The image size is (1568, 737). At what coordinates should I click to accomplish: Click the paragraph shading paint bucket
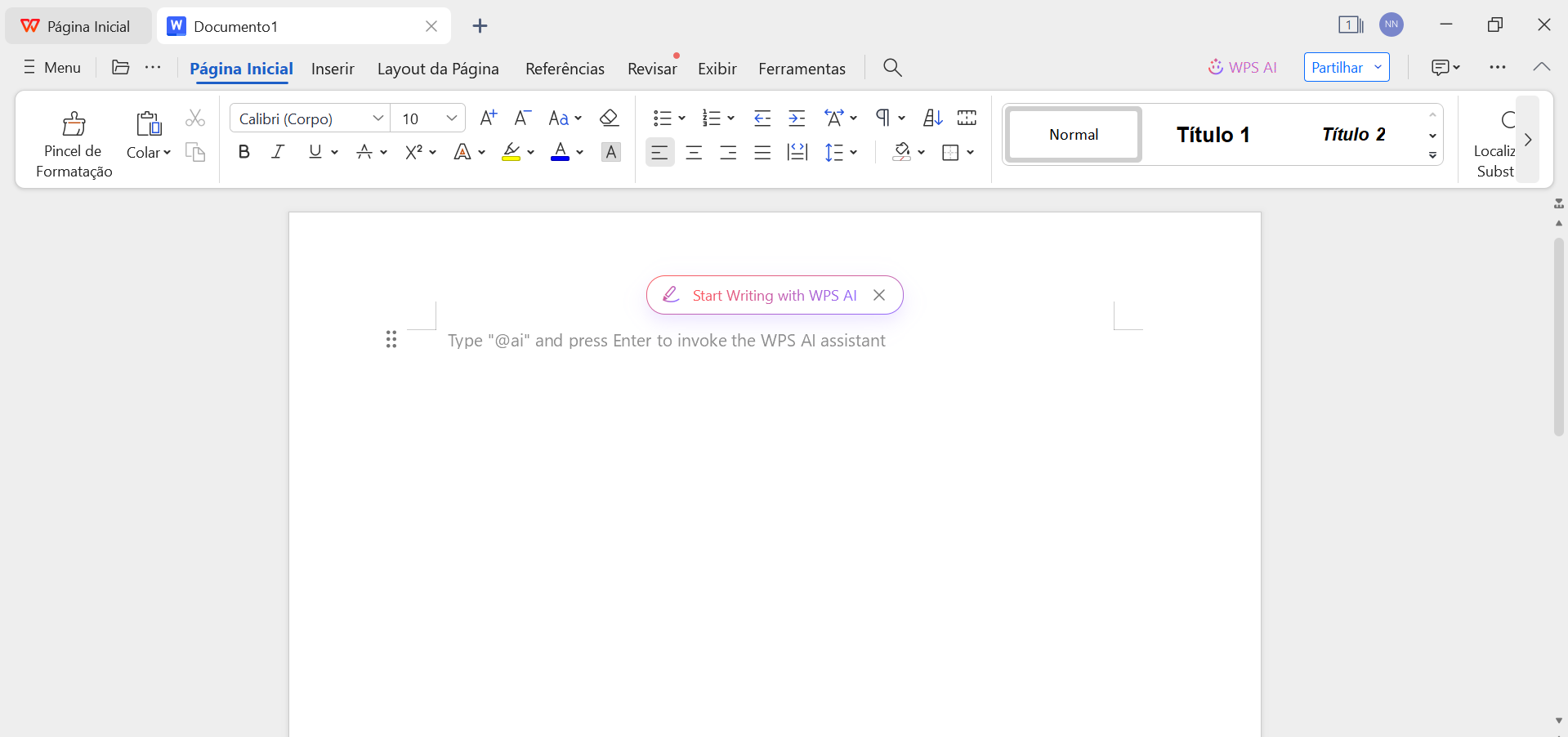point(901,152)
